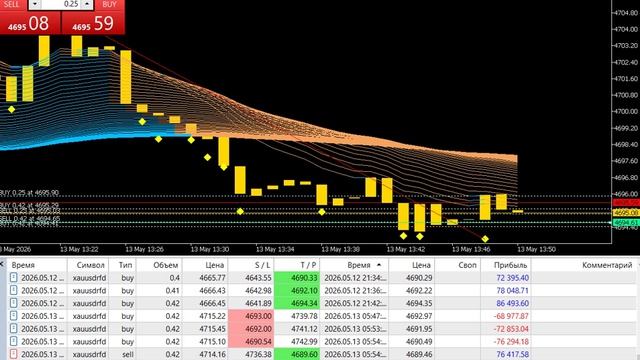Click the sell price 4695 08 panel

pyautogui.click(x=30, y=23)
